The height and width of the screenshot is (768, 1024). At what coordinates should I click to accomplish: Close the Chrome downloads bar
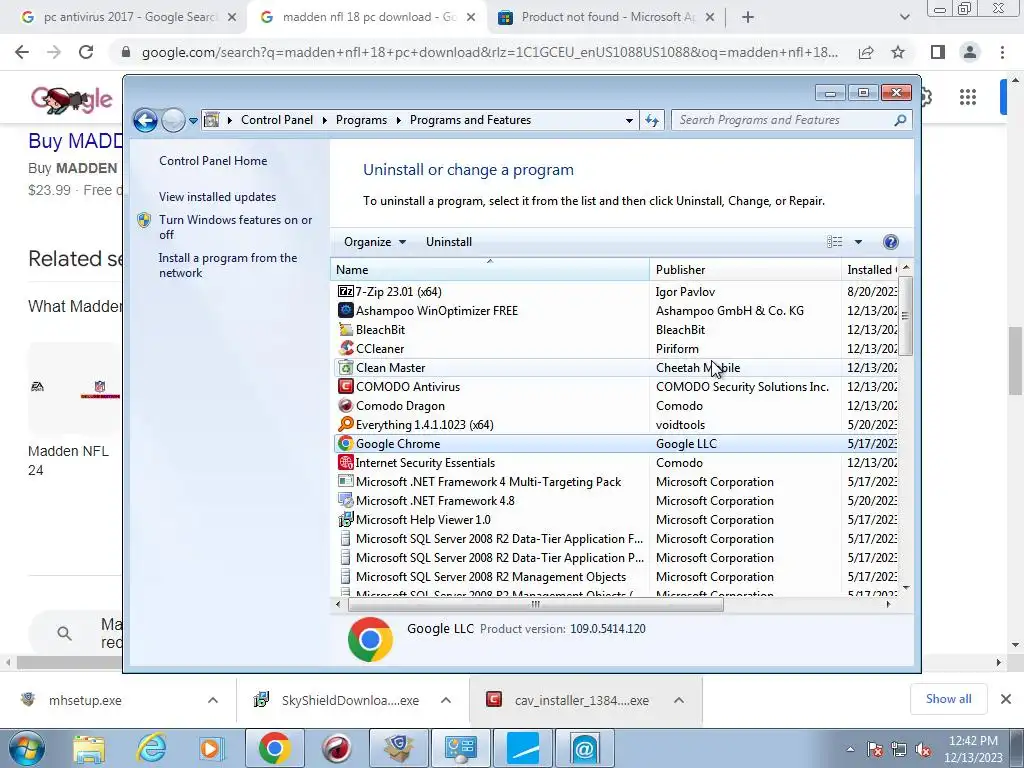(1006, 699)
